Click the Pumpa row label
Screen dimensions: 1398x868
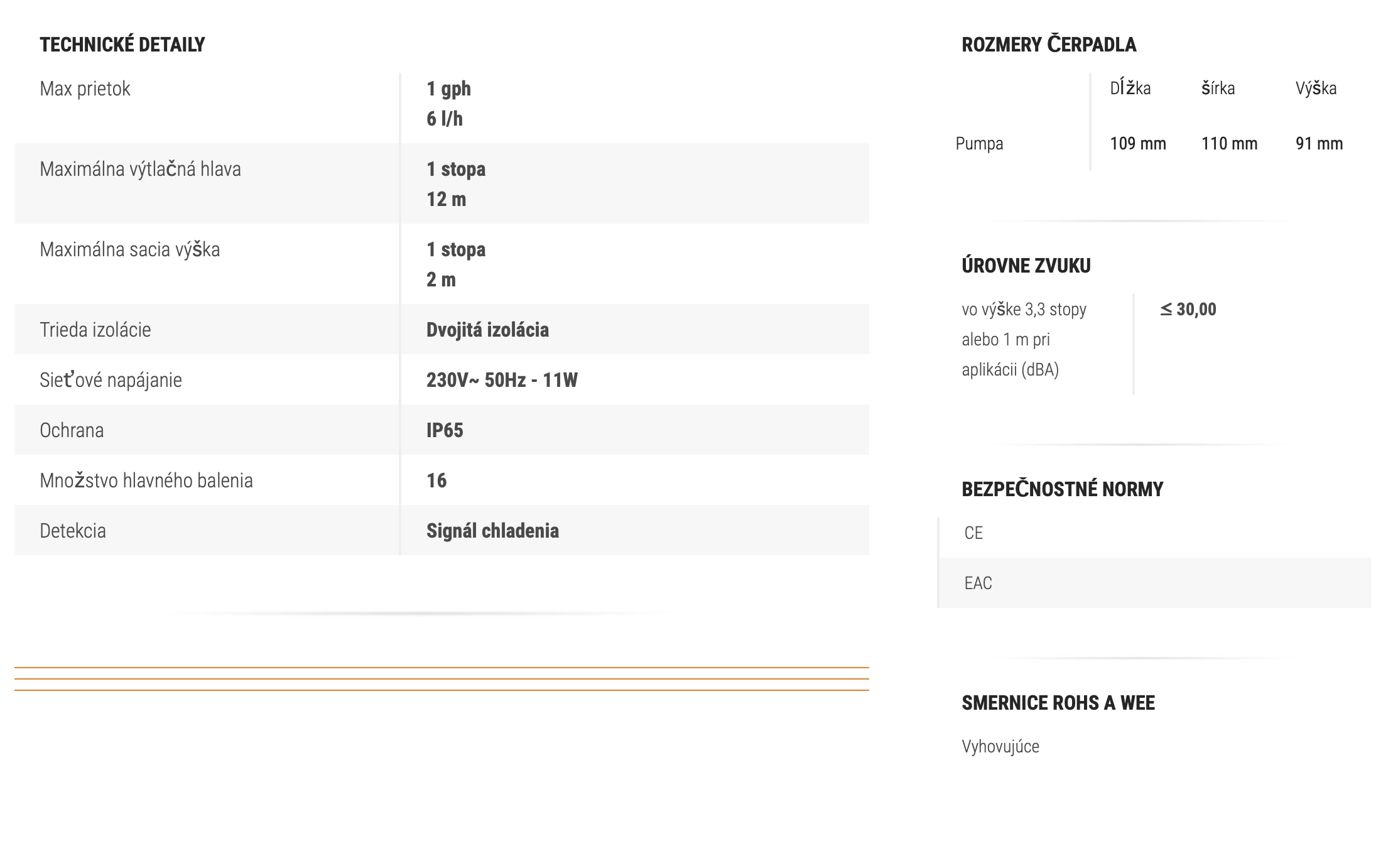click(979, 143)
